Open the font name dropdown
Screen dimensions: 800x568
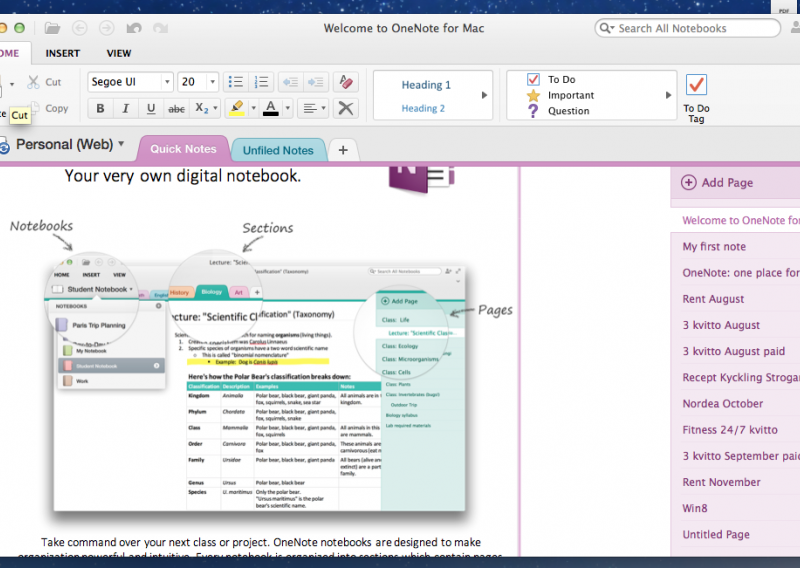coord(167,82)
